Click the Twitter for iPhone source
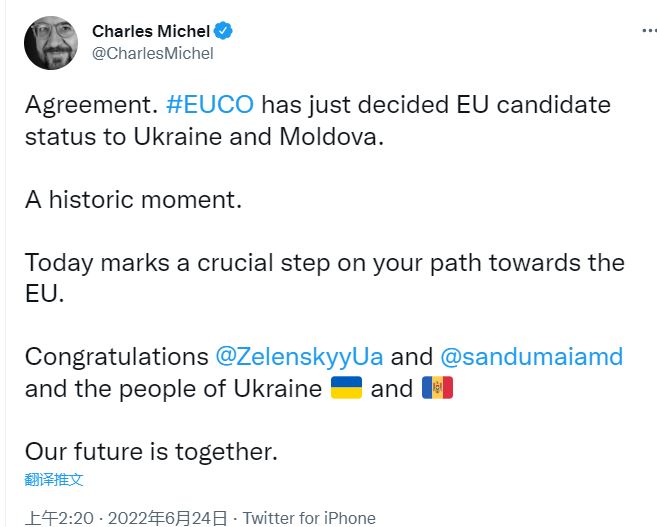657x527 pixels. point(309,518)
